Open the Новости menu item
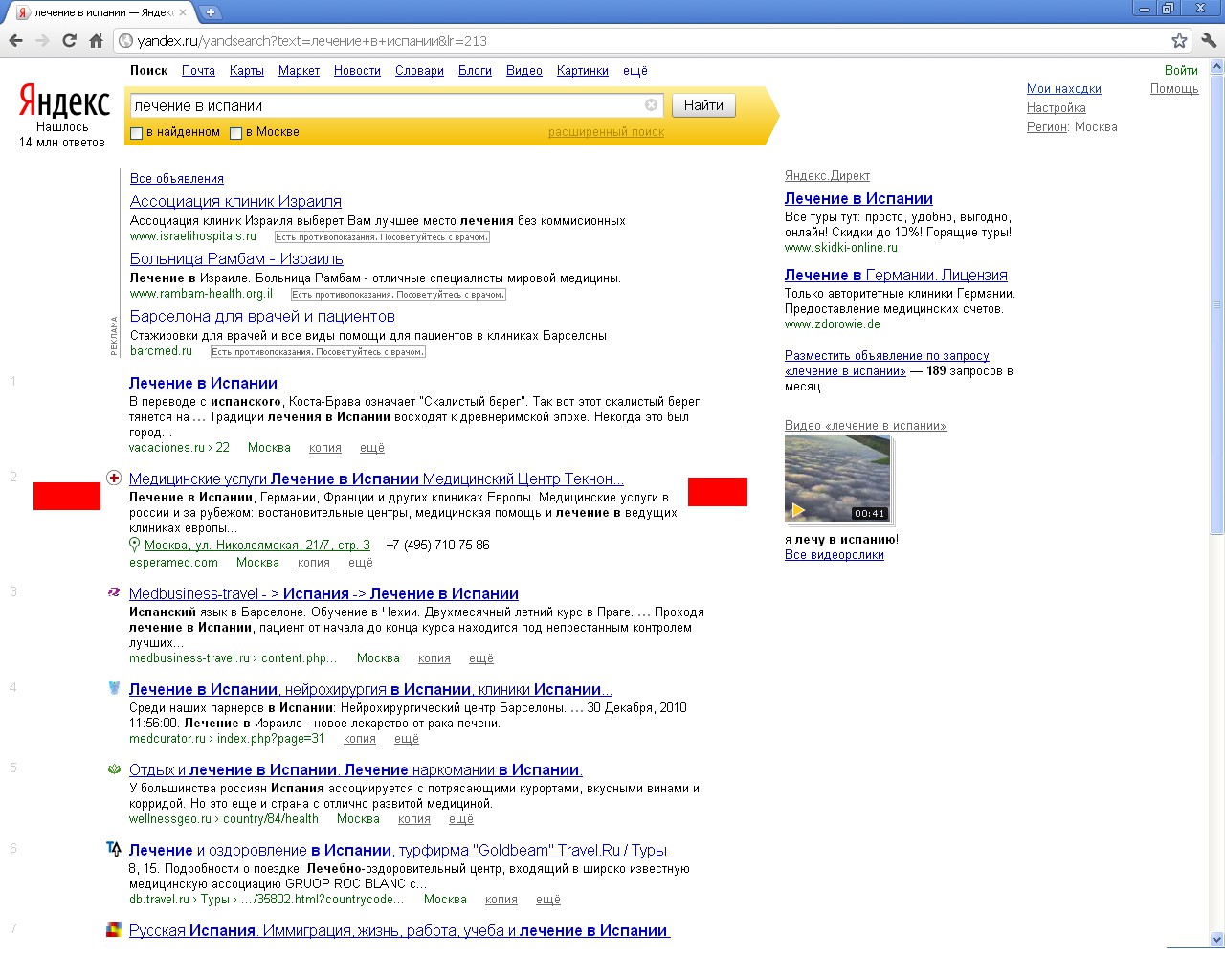 click(357, 71)
